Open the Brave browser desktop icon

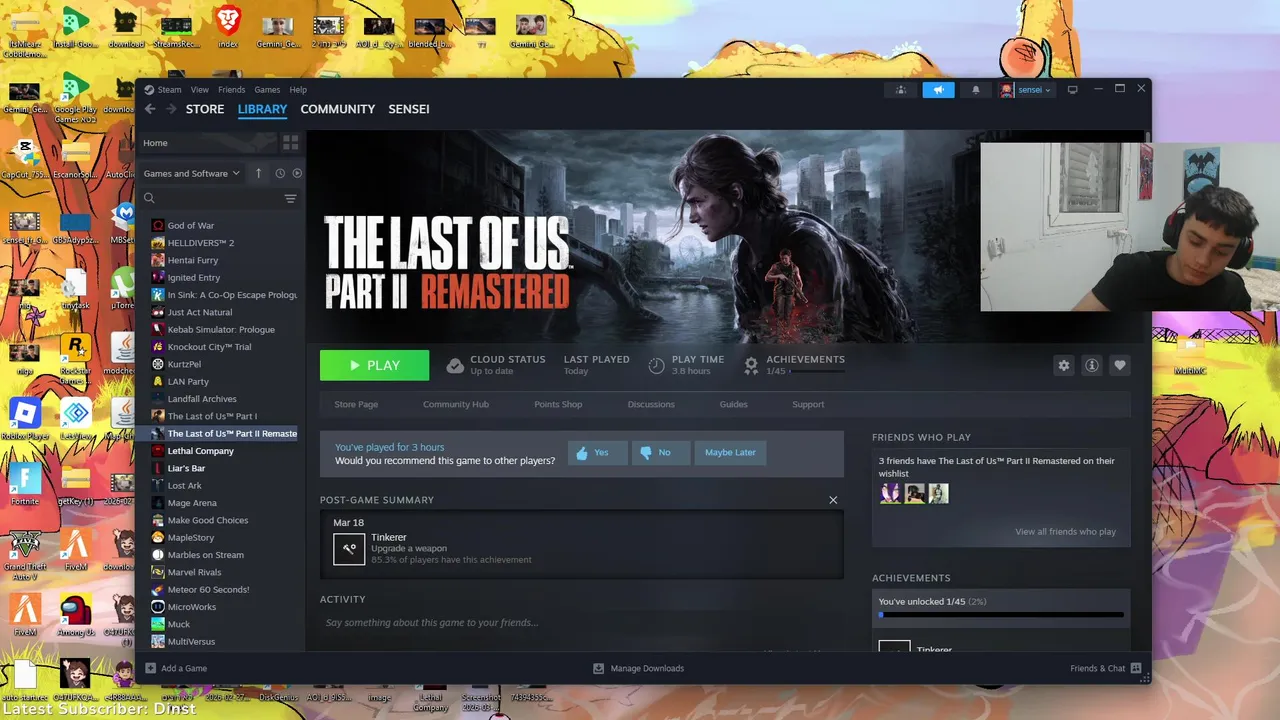click(228, 26)
